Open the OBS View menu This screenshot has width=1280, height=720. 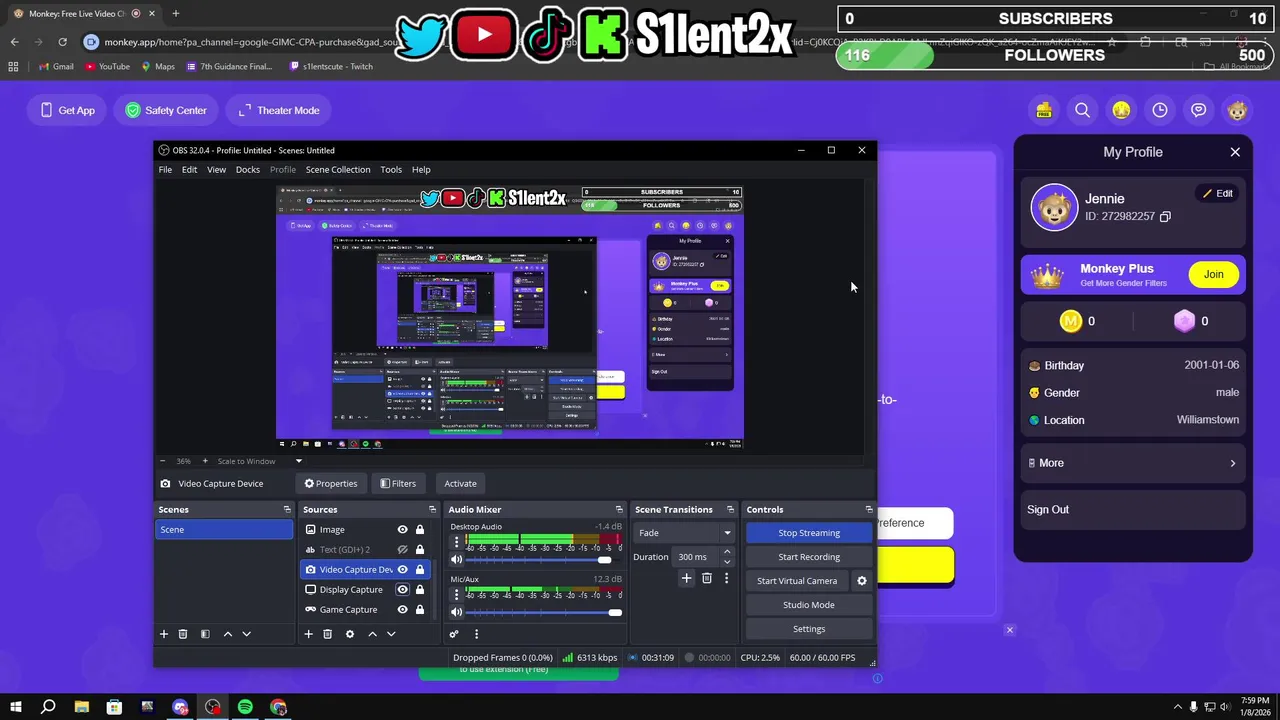coord(216,170)
